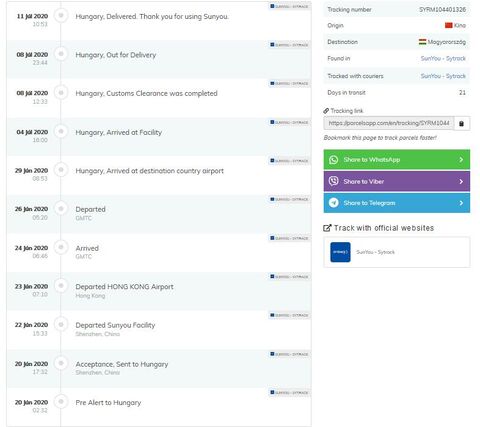
Task: Click the Viber logo icon
Action: point(333,181)
